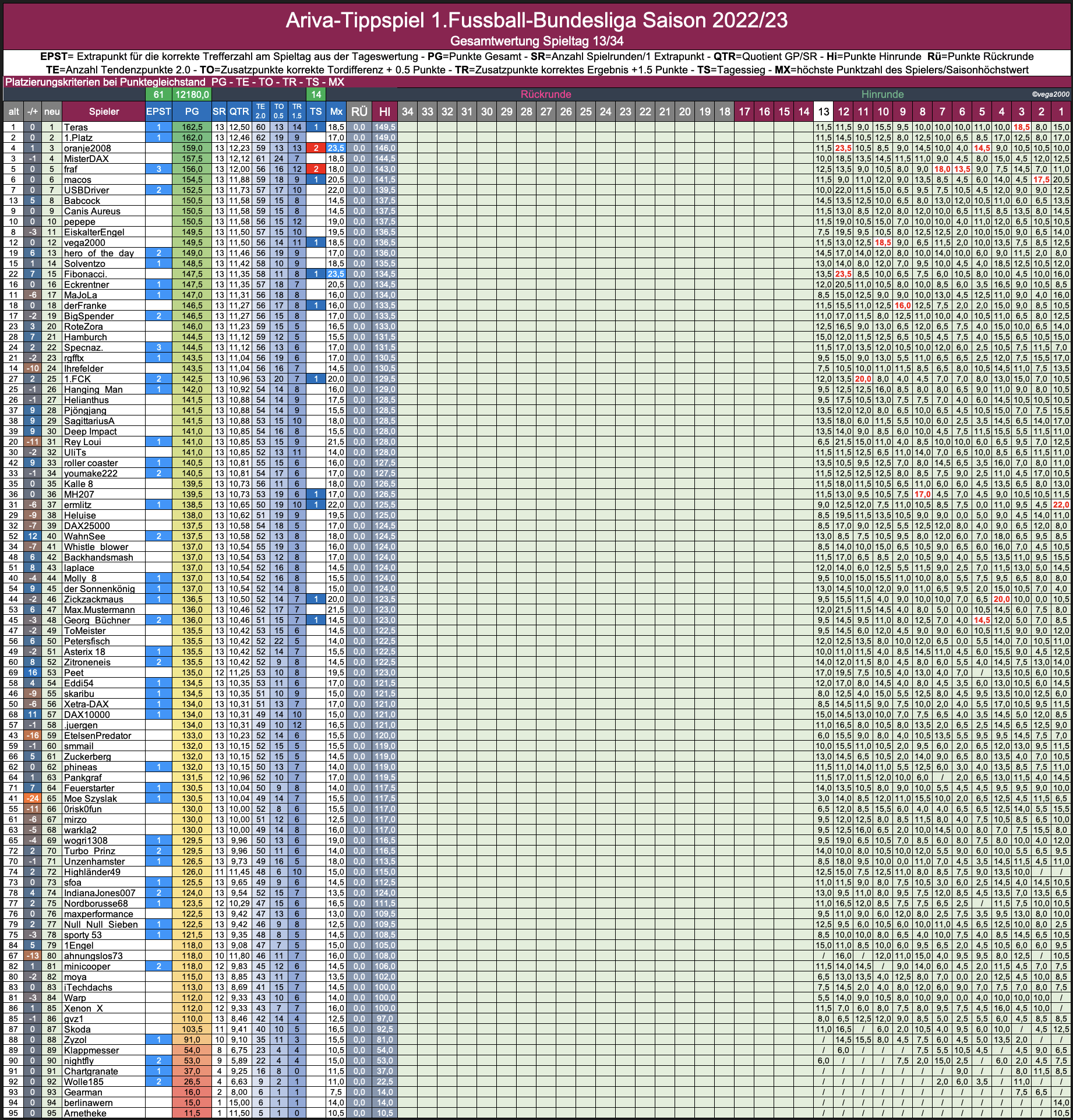Click matchday 34 column header
Image resolution: width=1073 pixels, height=1120 pixels.
click(408, 111)
